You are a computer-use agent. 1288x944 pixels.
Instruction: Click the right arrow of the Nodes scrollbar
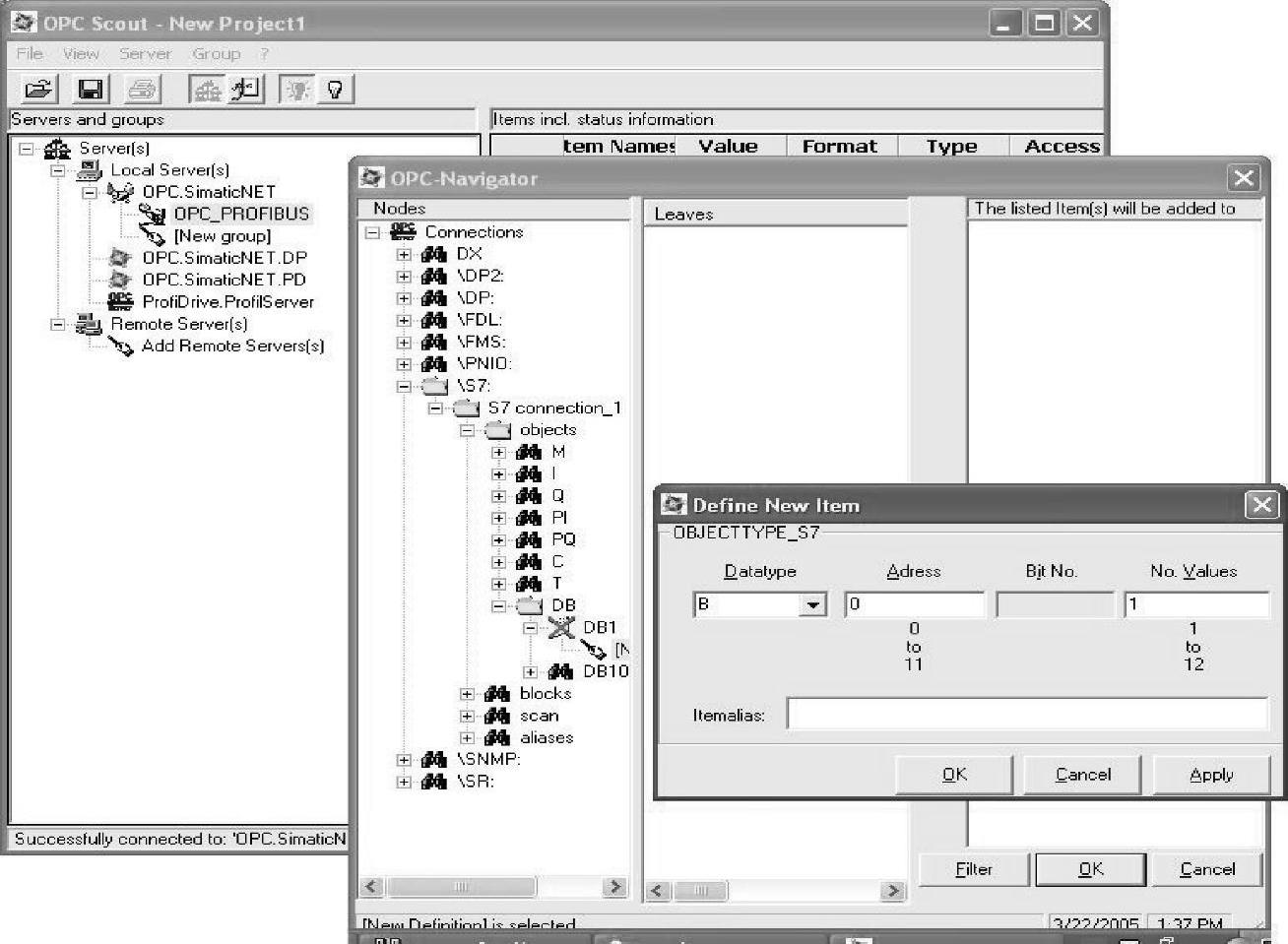615,887
